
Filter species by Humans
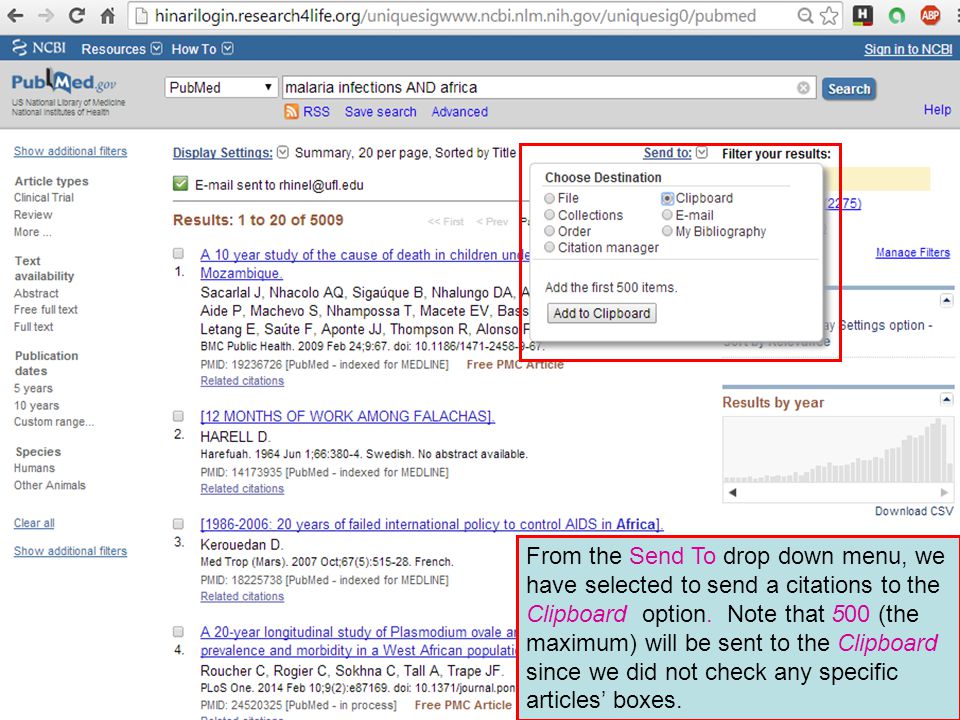(x=34, y=468)
